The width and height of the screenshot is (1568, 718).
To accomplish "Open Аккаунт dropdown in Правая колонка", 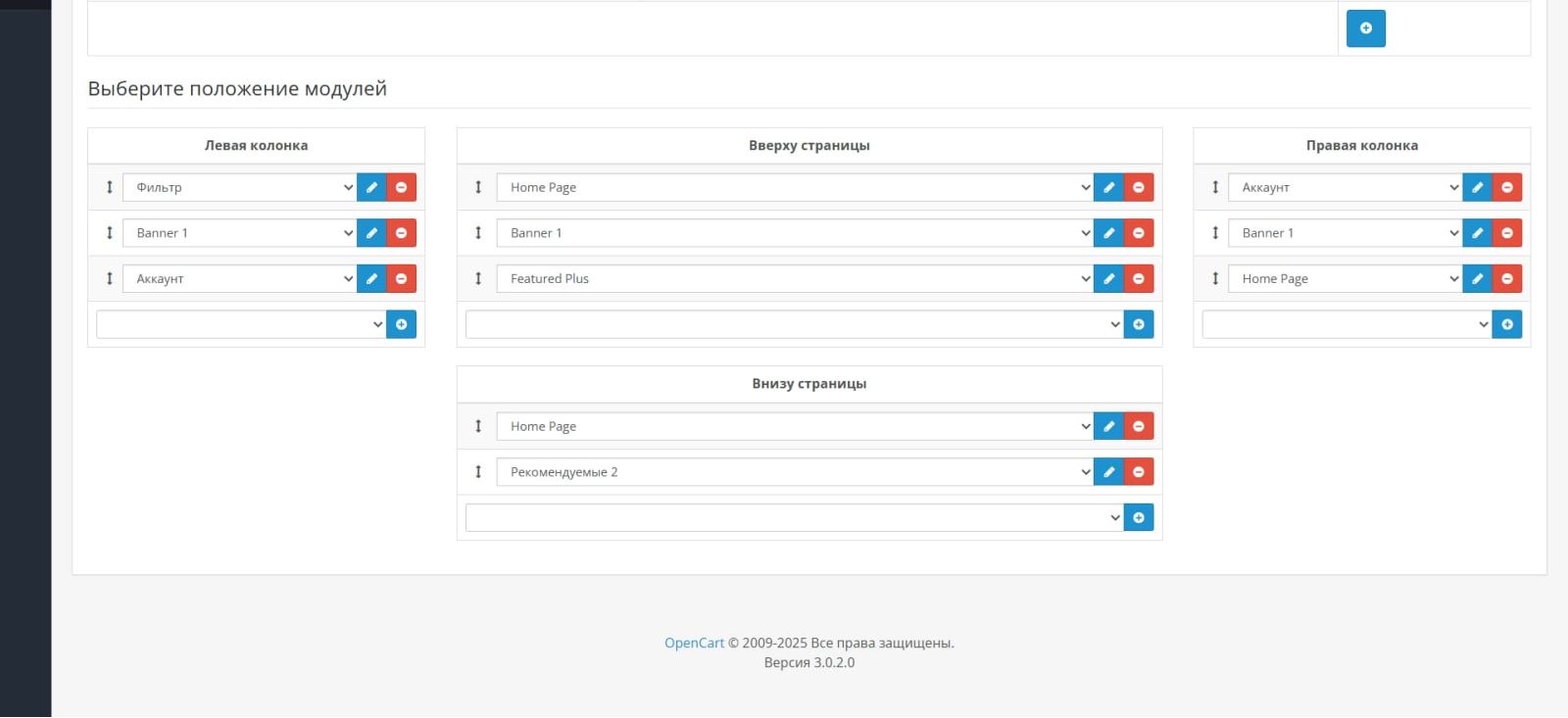I will [x=1346, y=187].
